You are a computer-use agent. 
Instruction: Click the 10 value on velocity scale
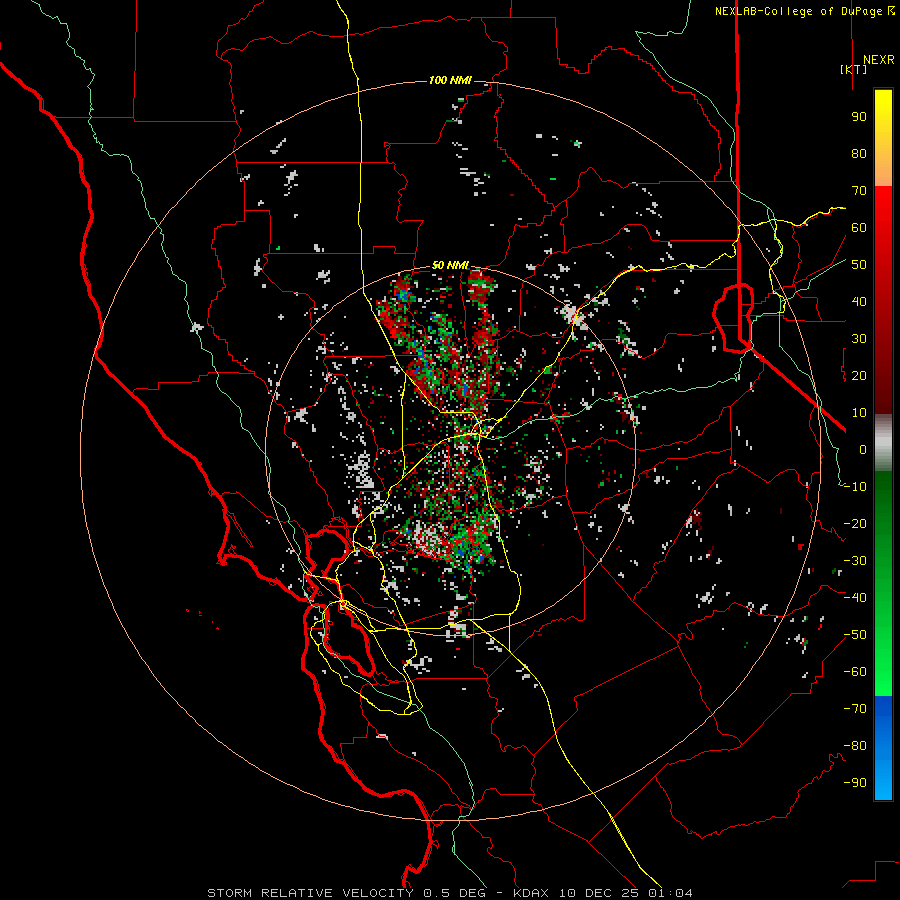point(859,413)
